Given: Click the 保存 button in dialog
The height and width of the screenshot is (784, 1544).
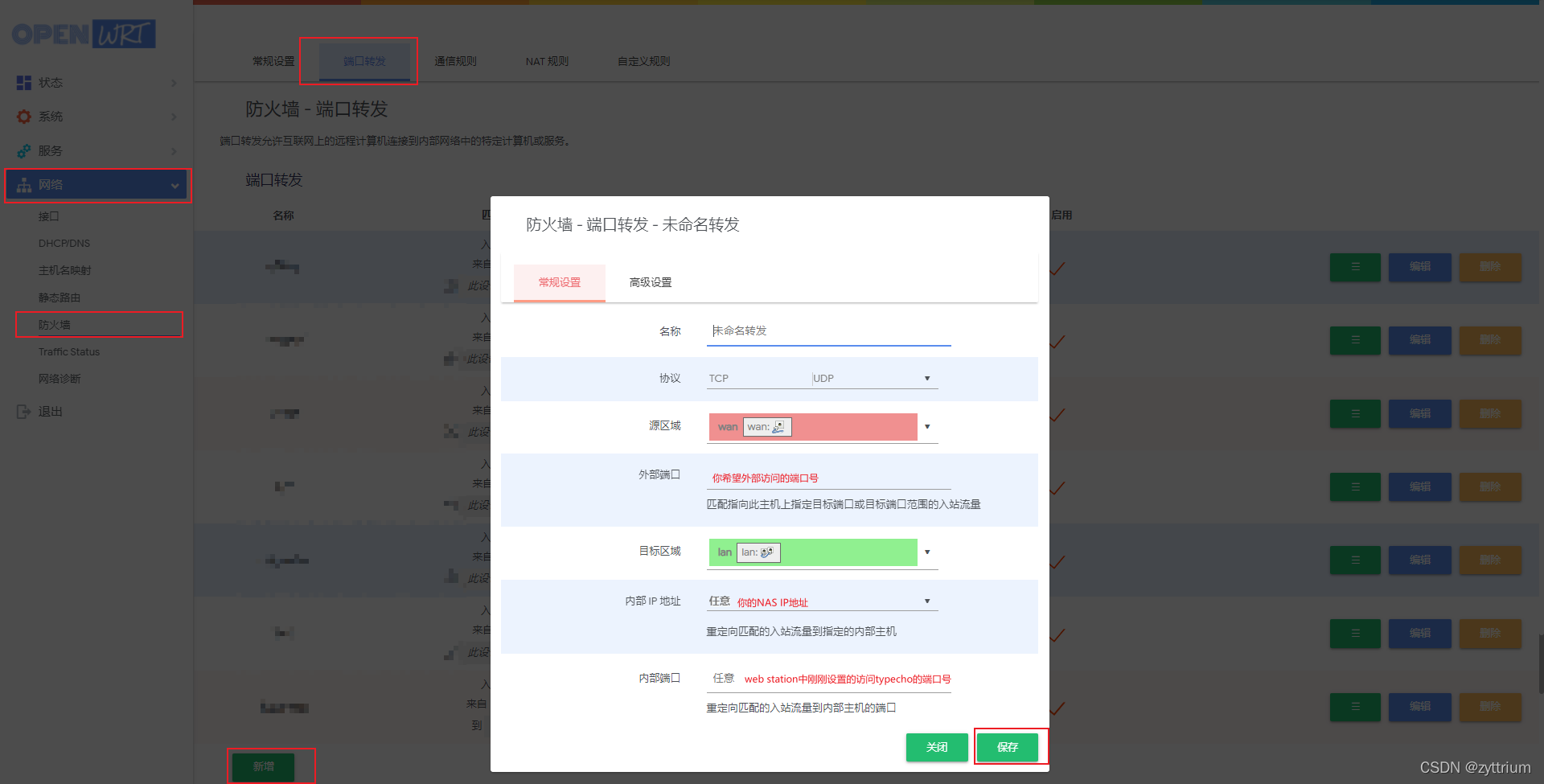Looking at the screenshot, I should pyautogui.click(x=1008, y=747).
